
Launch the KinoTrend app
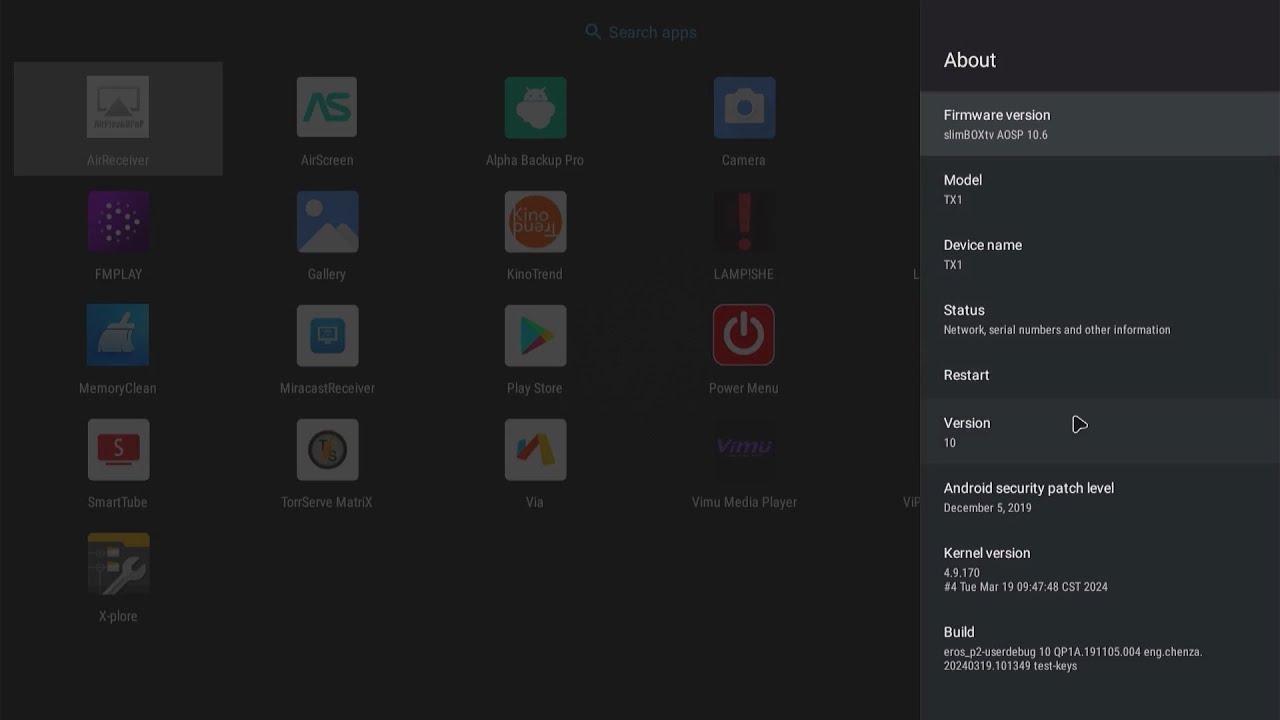click(535, 221)
